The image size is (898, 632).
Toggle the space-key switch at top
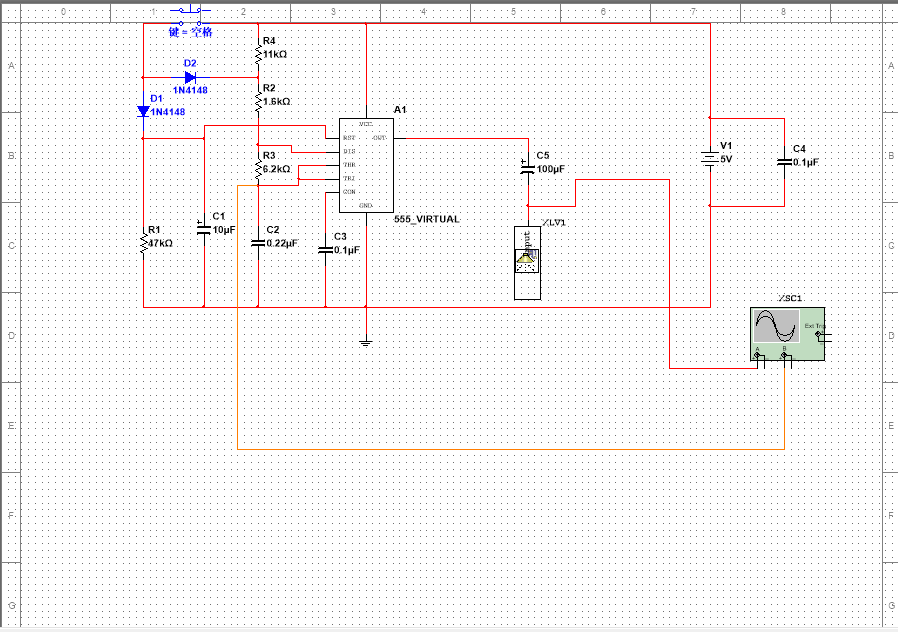point(190,16)
